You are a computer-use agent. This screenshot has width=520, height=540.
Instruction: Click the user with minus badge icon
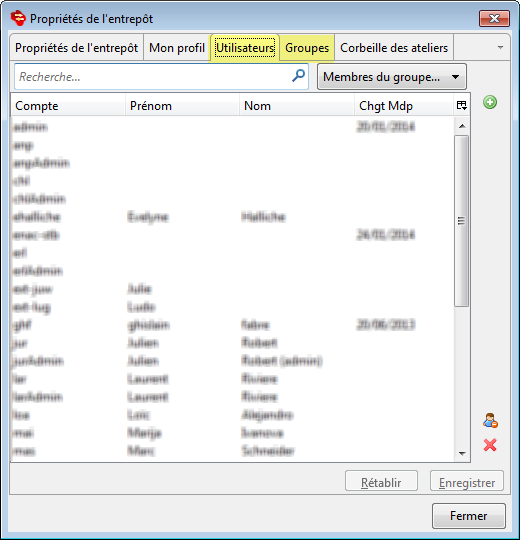tap(490, 420)
